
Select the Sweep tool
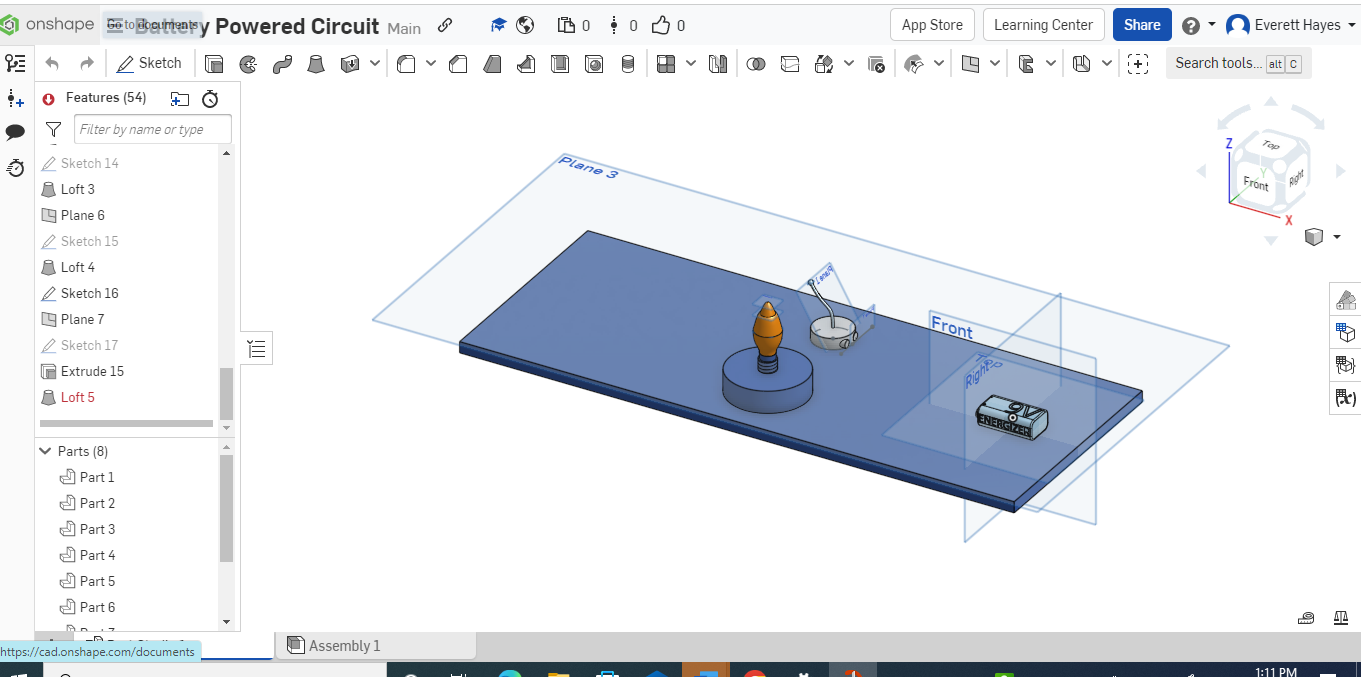pos(283,62)
